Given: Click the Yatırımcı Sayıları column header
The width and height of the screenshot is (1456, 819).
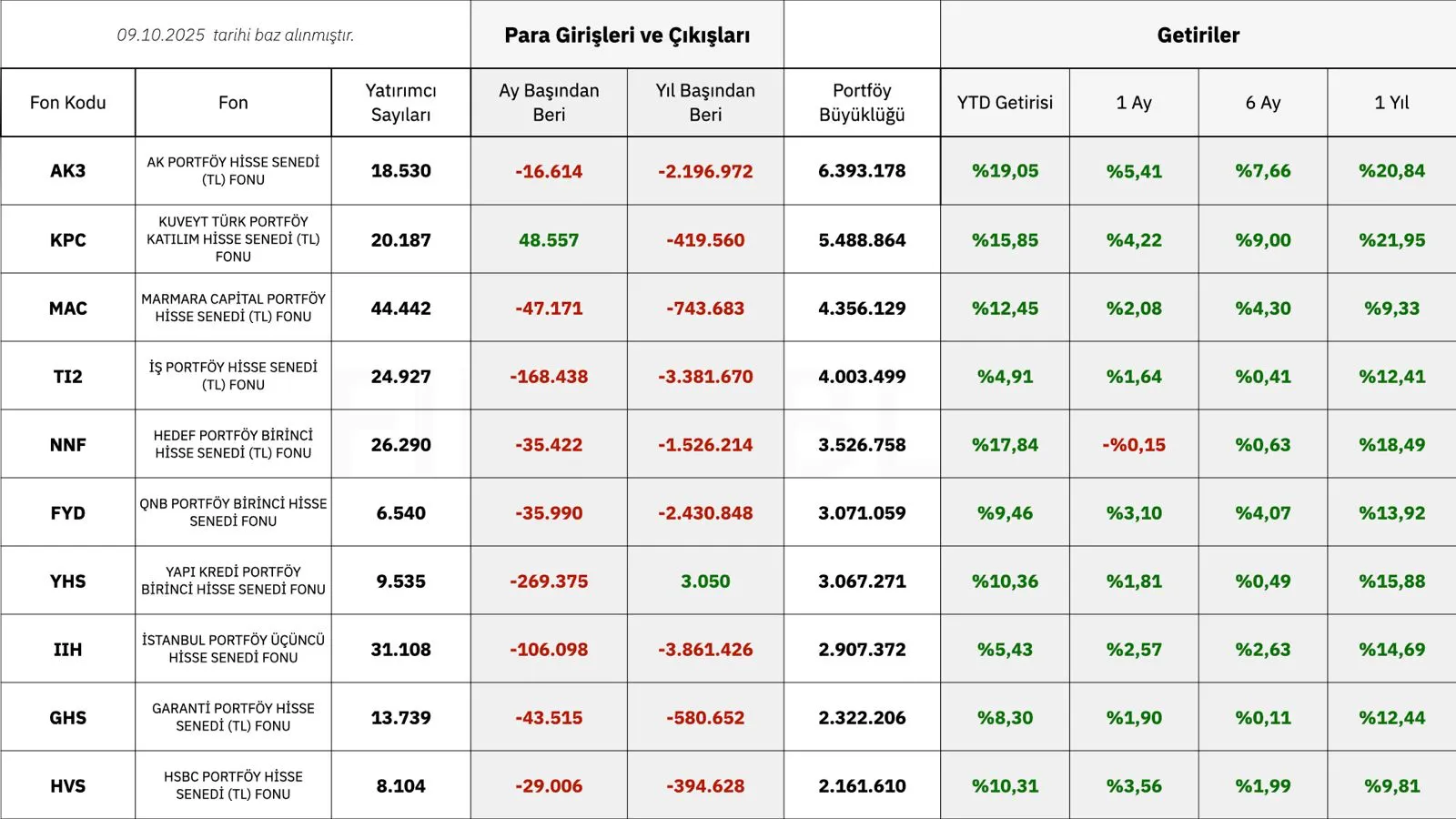Looking at the screenshot, I should point(400,103).
